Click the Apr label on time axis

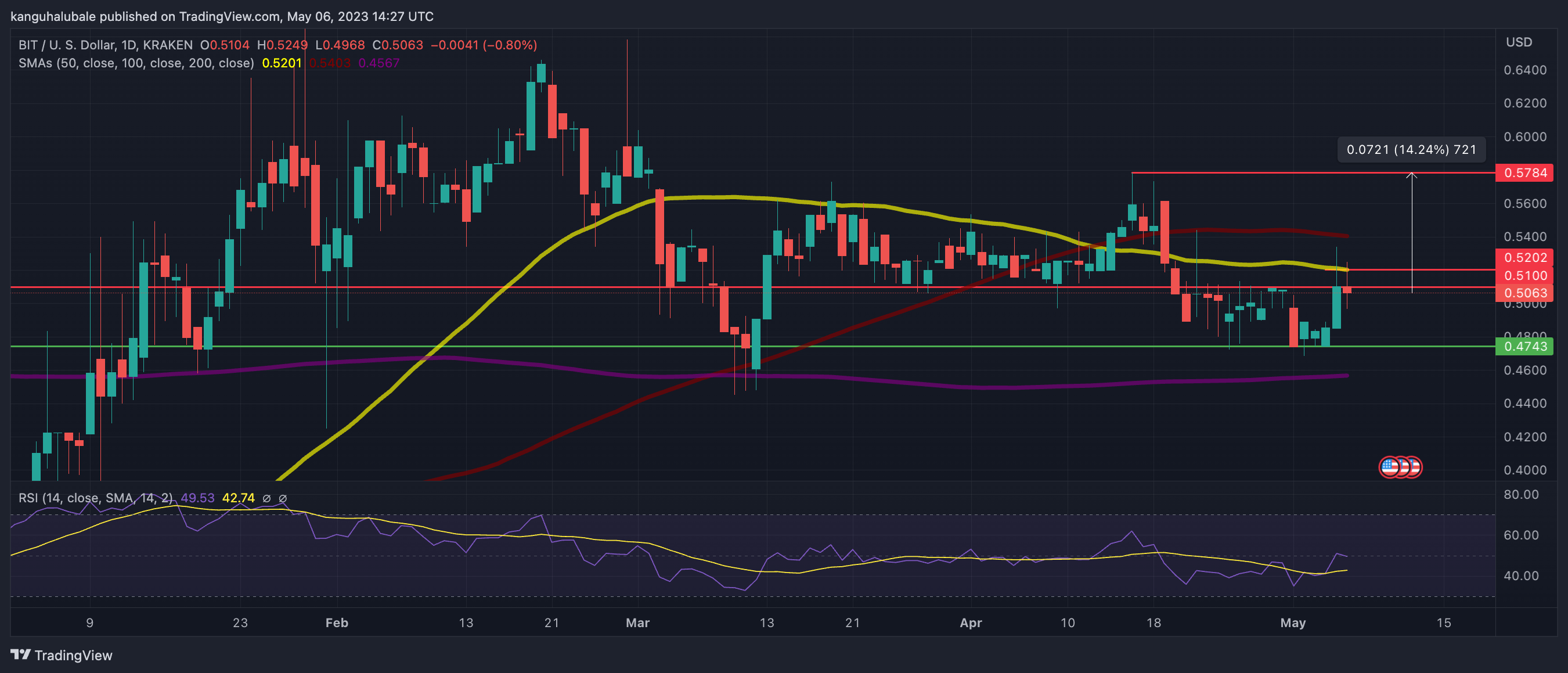tap(971, 622)
